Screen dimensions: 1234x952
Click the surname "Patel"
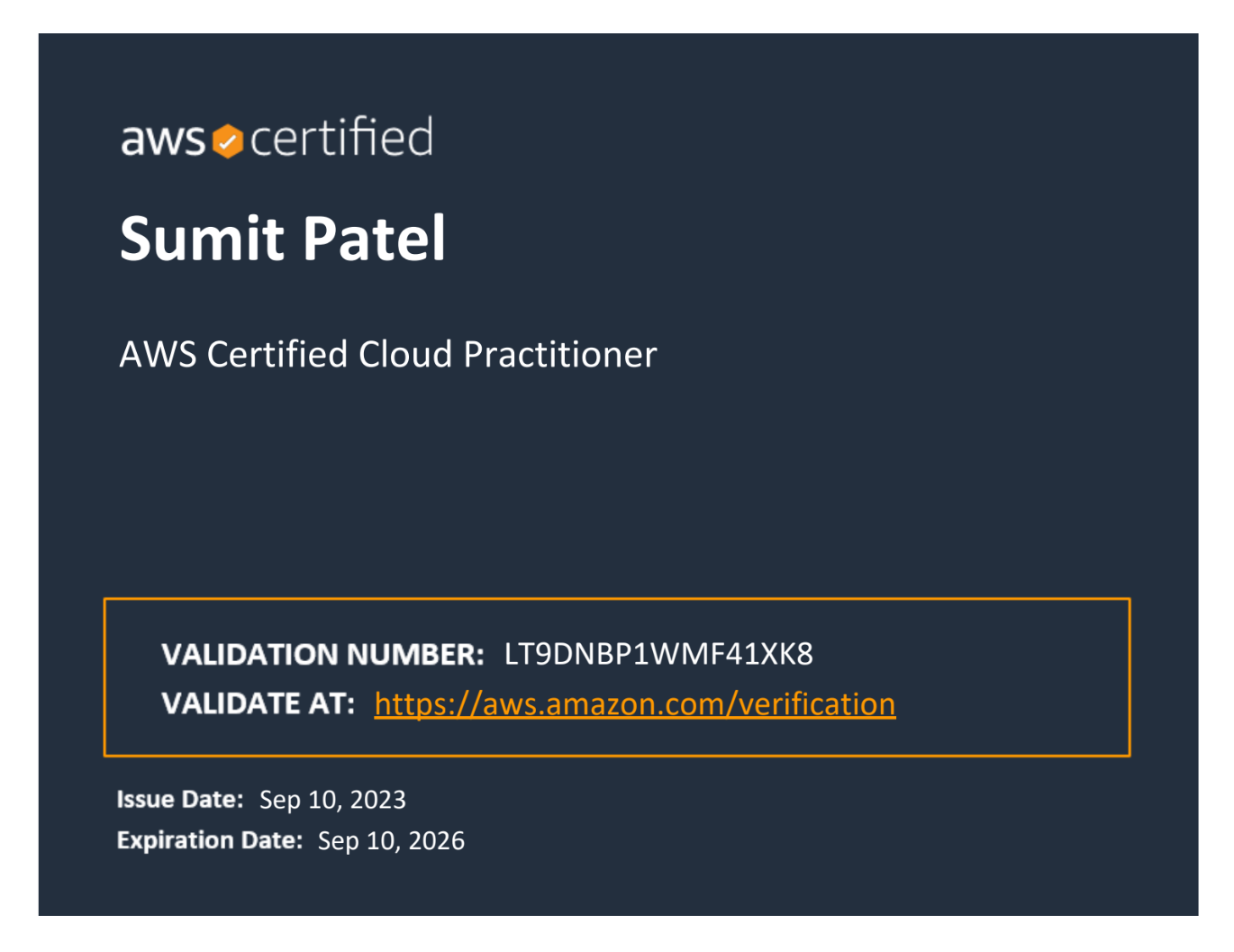(x=374, y=239)
